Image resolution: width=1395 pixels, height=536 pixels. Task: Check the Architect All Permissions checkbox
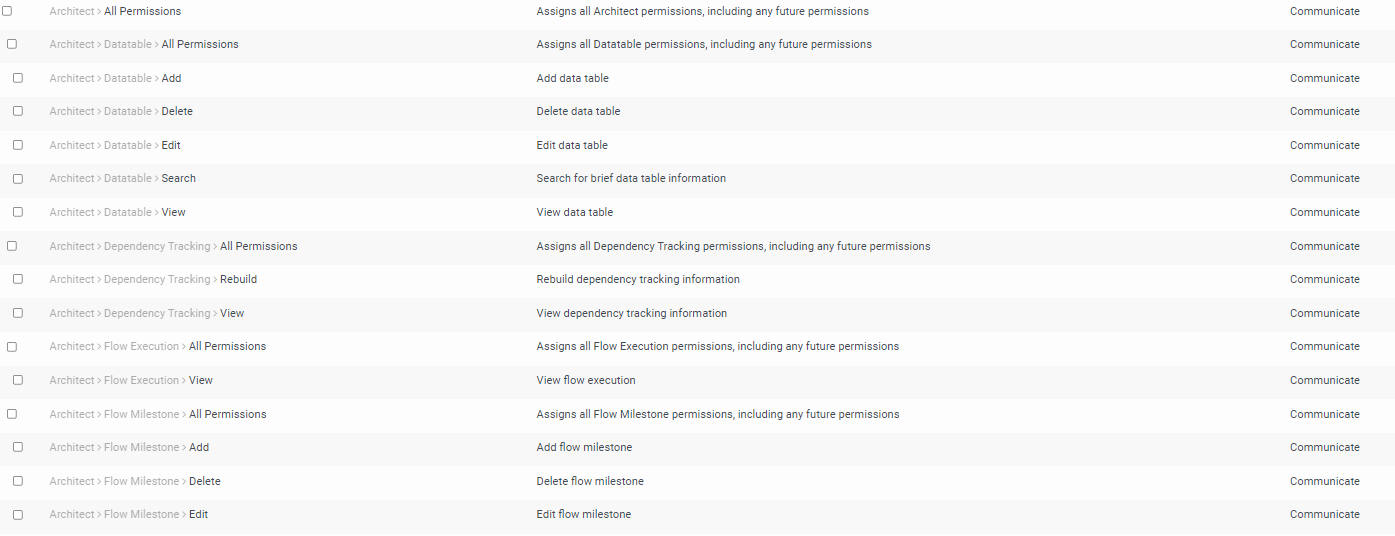pos(7,11)
